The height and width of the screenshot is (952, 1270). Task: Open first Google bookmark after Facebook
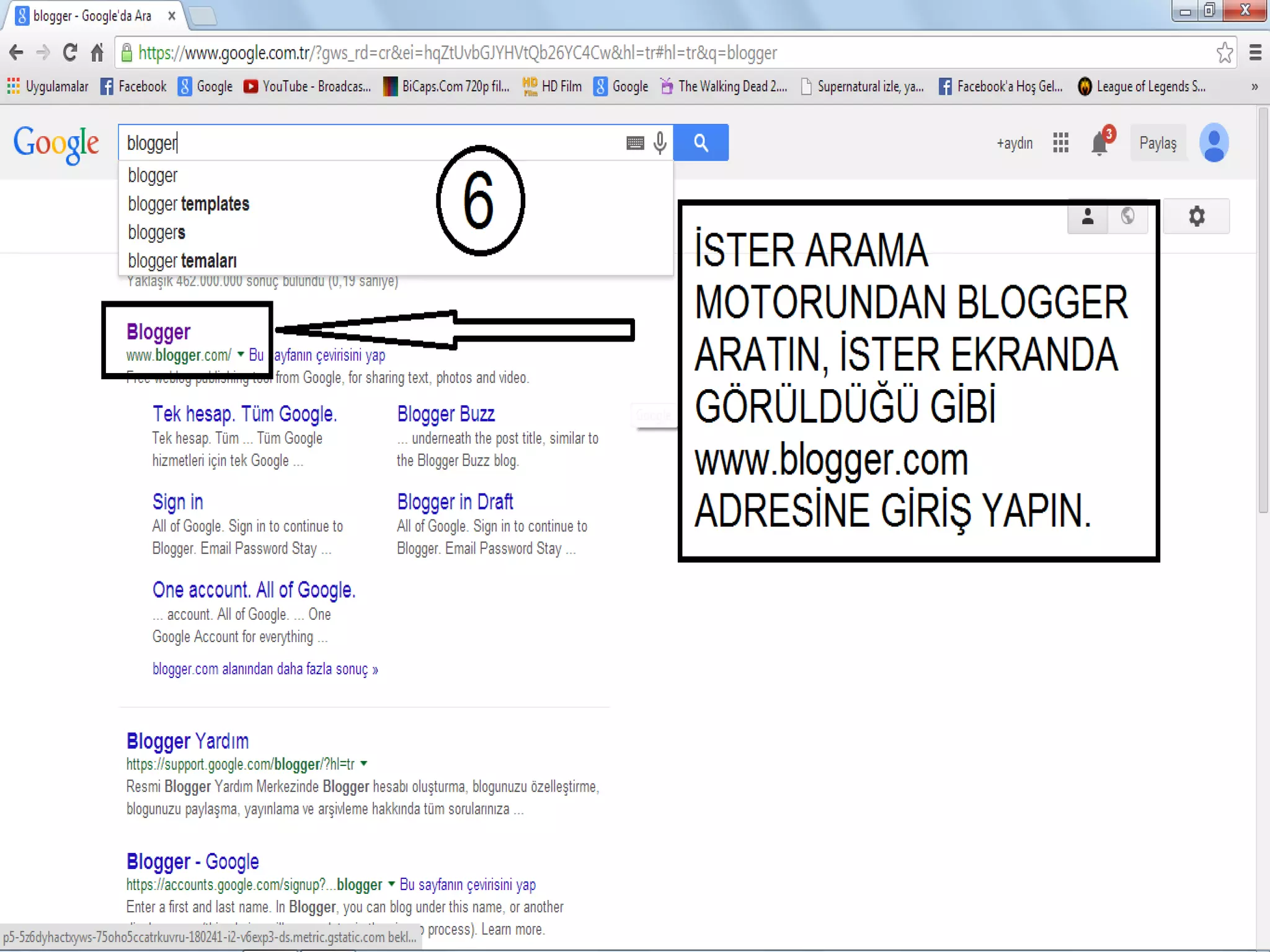pos(205,86)
